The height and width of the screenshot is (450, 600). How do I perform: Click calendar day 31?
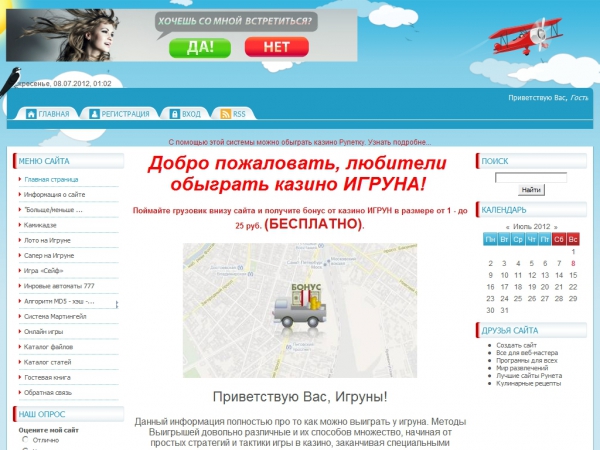pyautogui.click(x=504, y=310)
